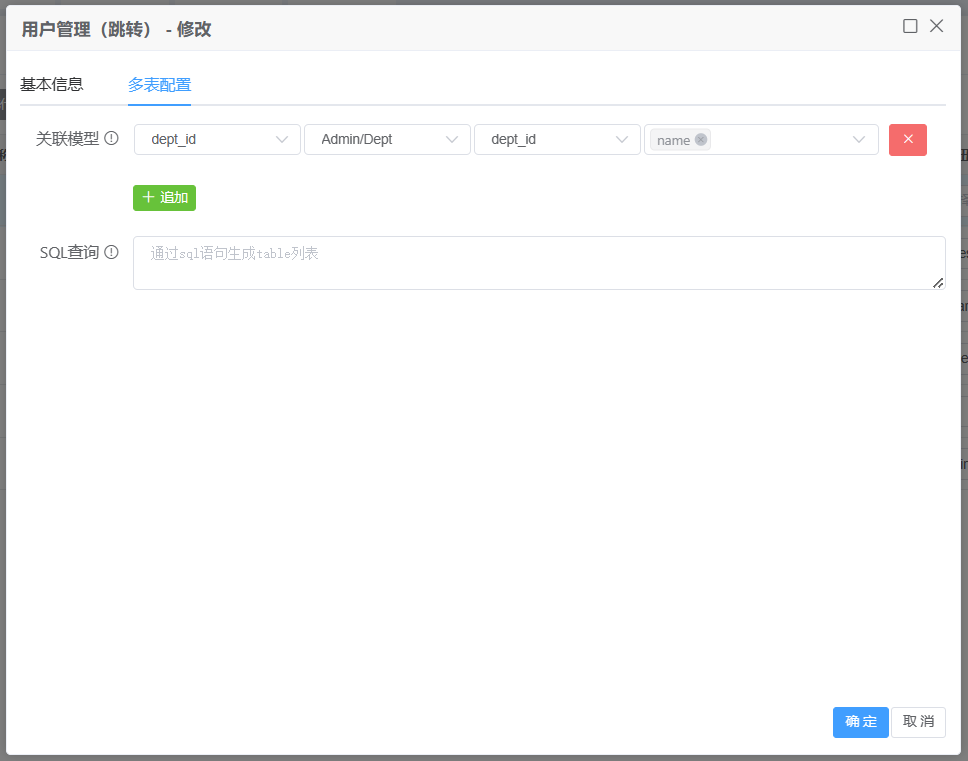Click the 关联模型 field label

pyautogui.click(x=67, y=139)
